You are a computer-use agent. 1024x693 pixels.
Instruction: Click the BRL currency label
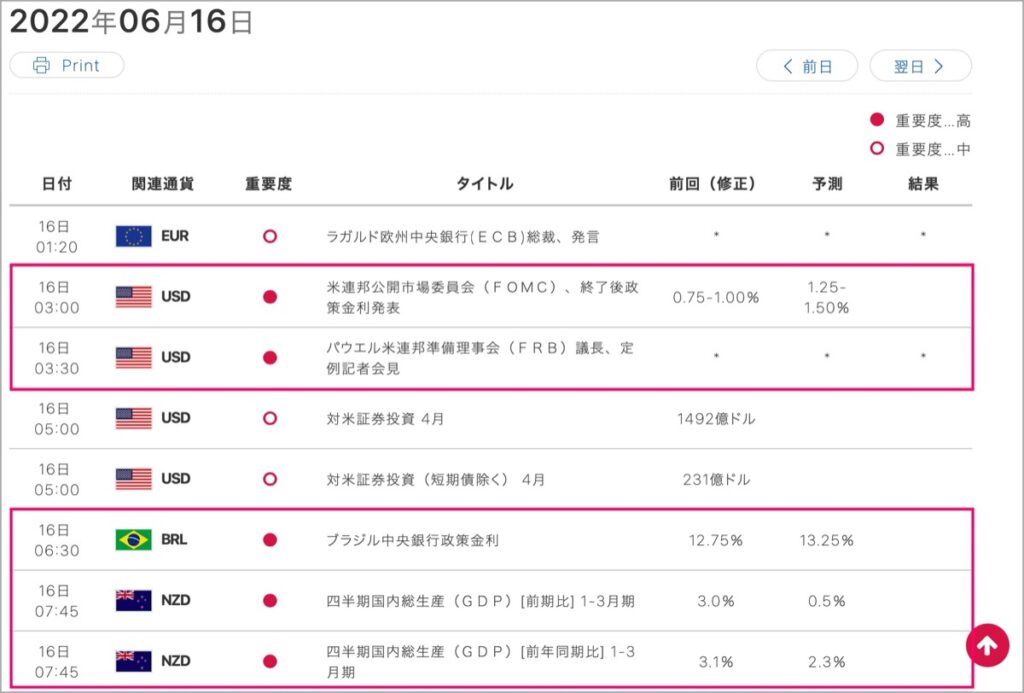[174, 540]
